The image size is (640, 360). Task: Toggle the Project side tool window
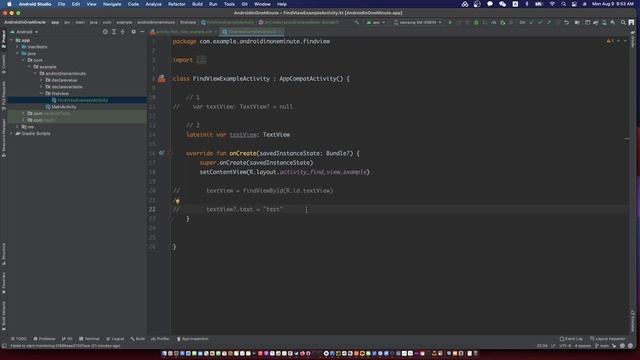coord(4,39)
